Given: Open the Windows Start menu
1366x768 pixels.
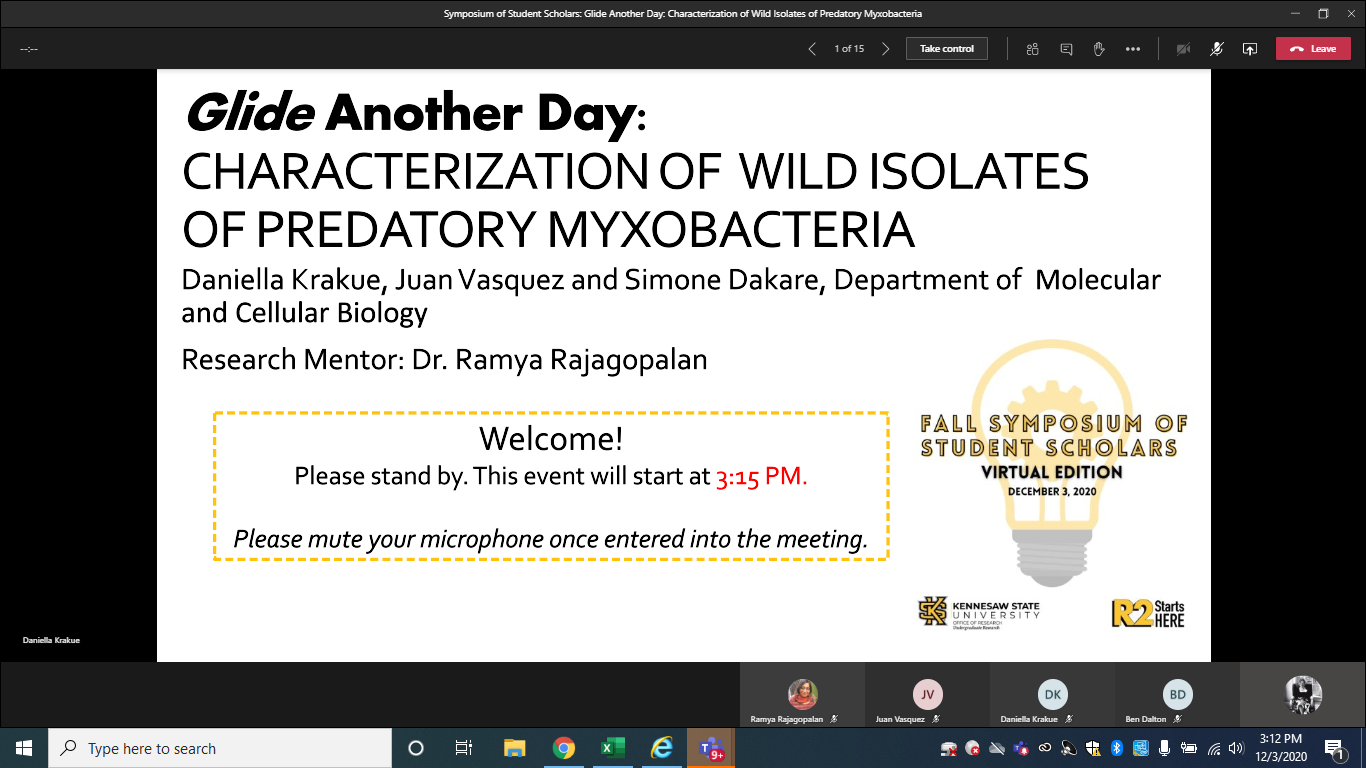Looking at the screenshot, I should [x=24, y=748].
